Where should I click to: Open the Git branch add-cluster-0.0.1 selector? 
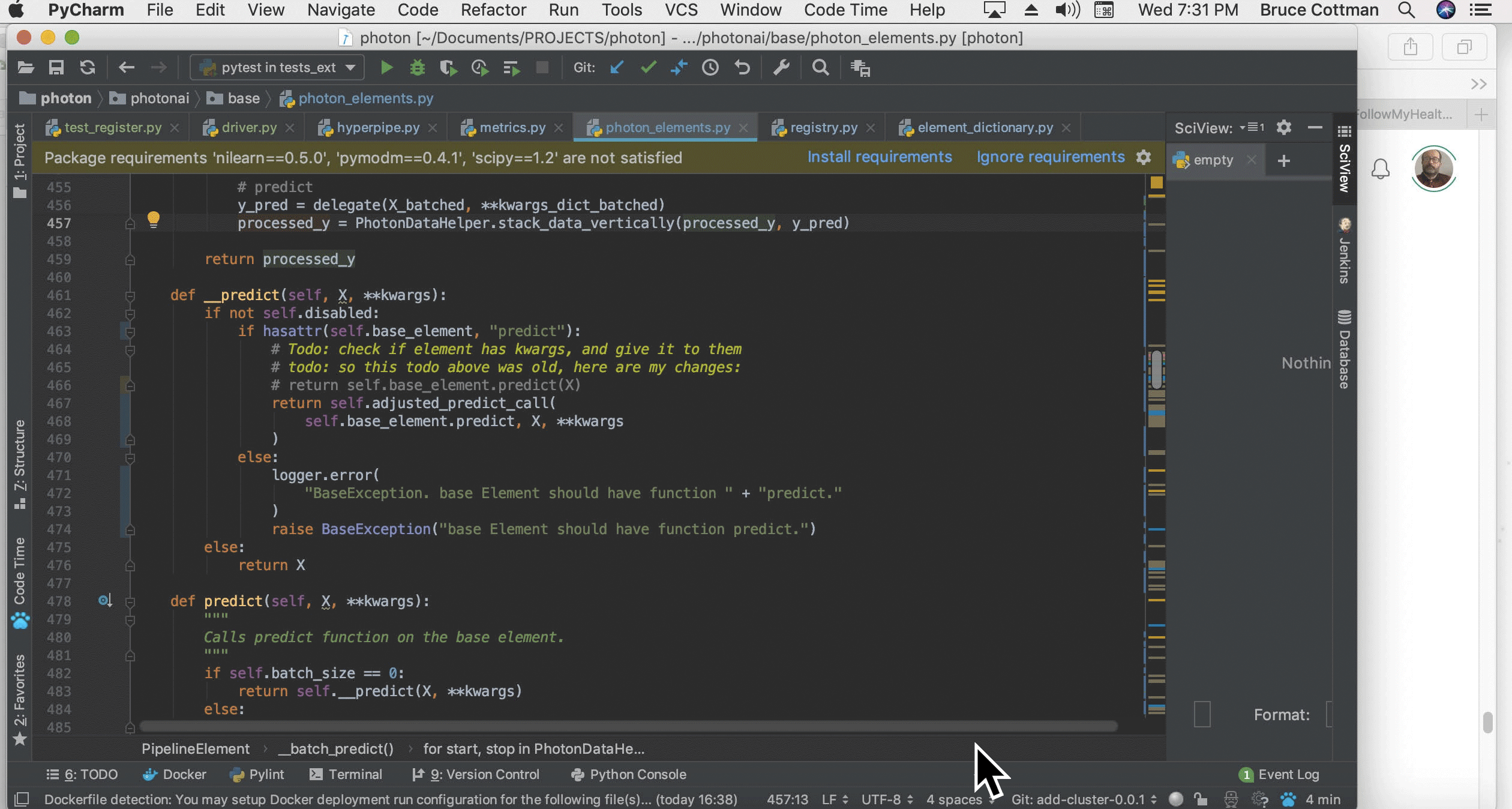[1084, 799]
